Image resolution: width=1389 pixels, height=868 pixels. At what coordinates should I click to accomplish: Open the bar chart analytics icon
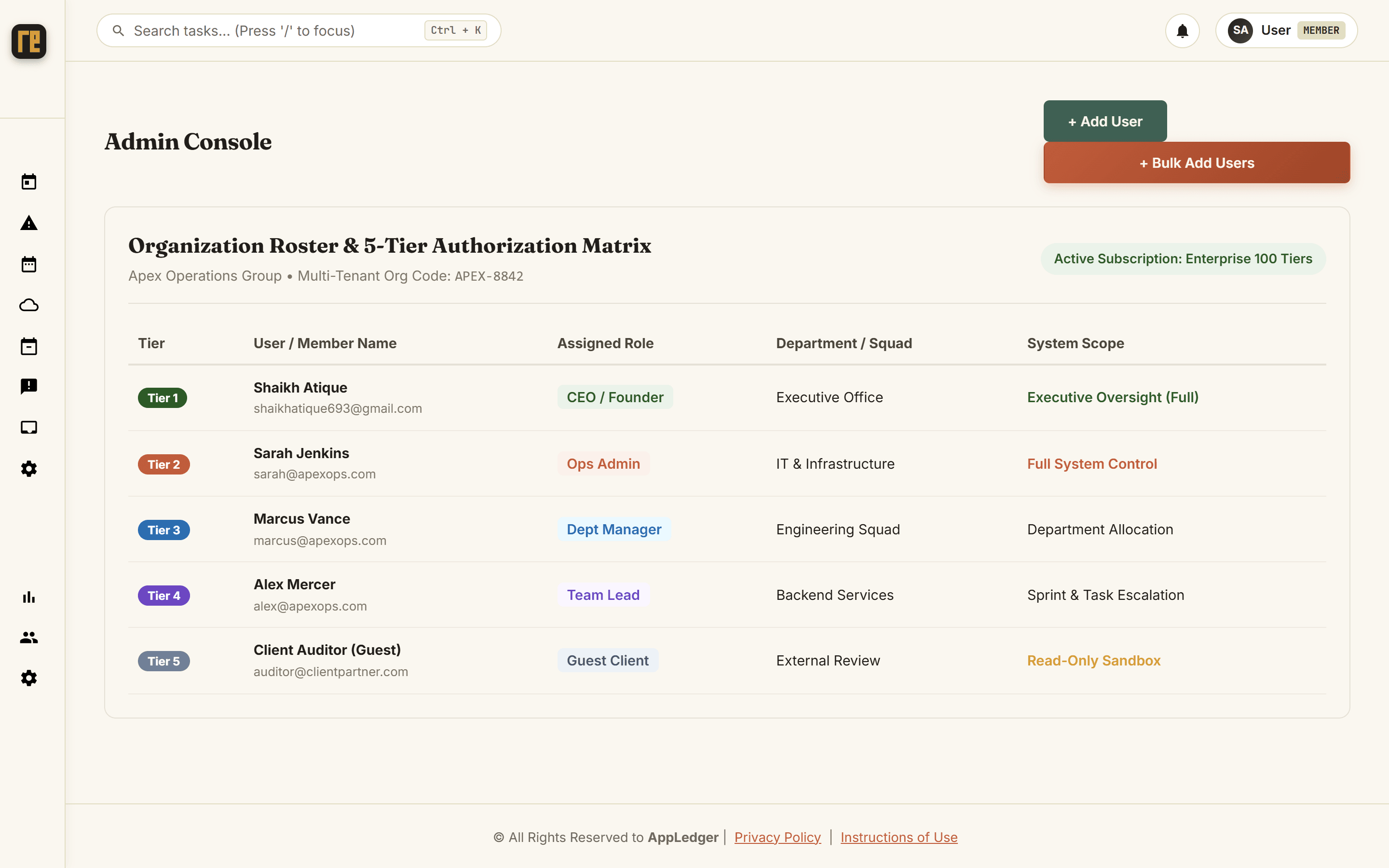click(x=29, y=597)
